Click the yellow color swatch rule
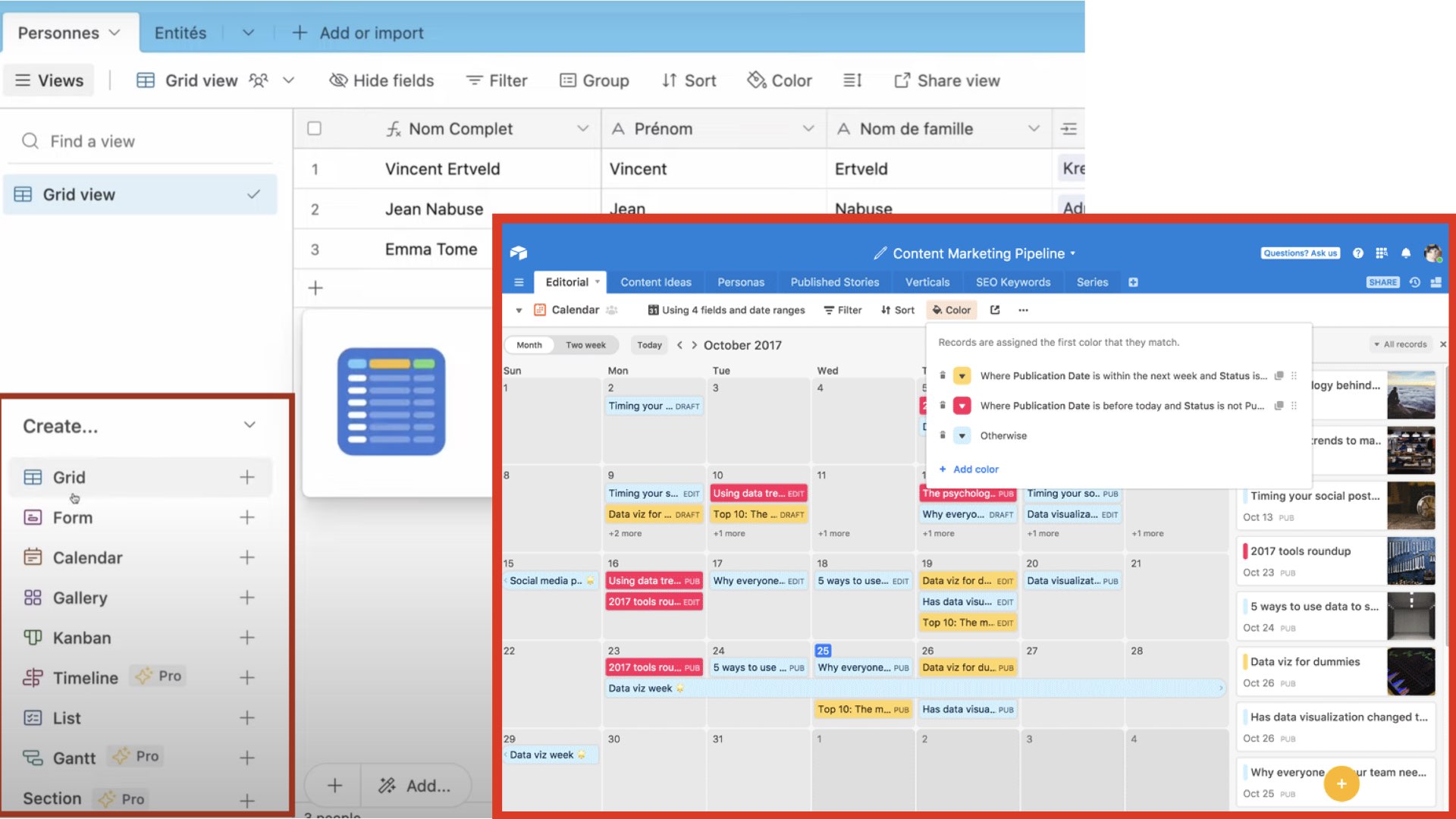 coord(962,376)
